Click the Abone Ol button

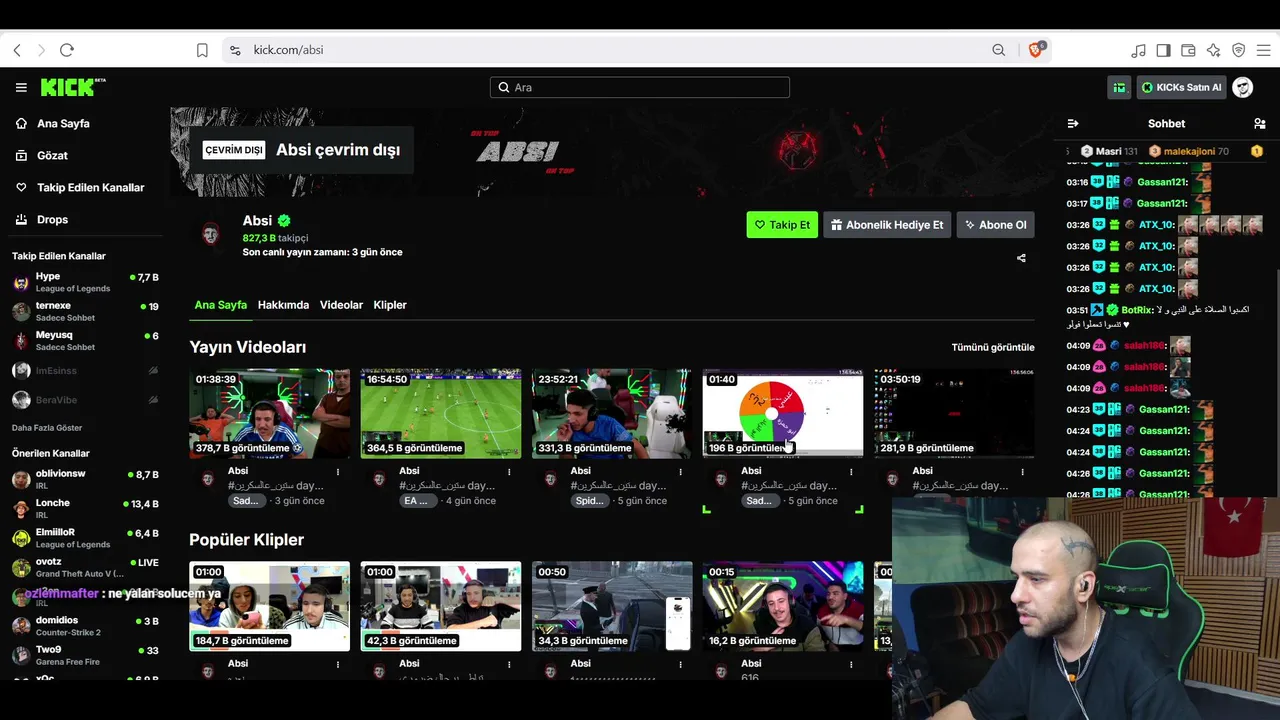click(995, 225)
